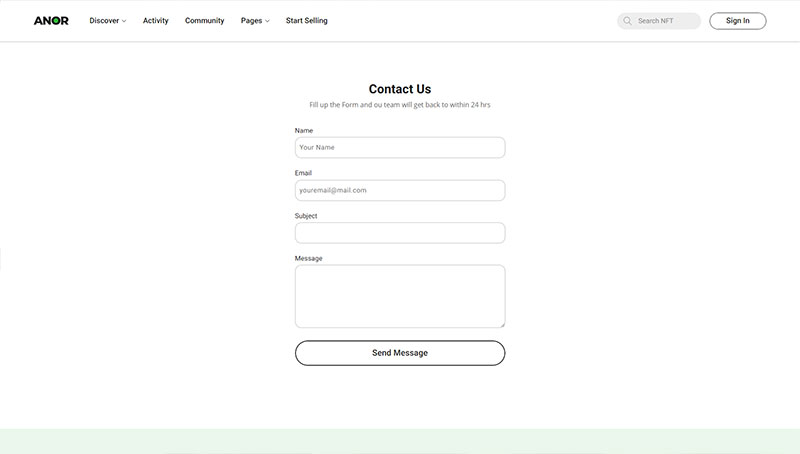Click the Message textarea resize handle
800x454 pixels.
pyautogui.click(x=502, y=324)
